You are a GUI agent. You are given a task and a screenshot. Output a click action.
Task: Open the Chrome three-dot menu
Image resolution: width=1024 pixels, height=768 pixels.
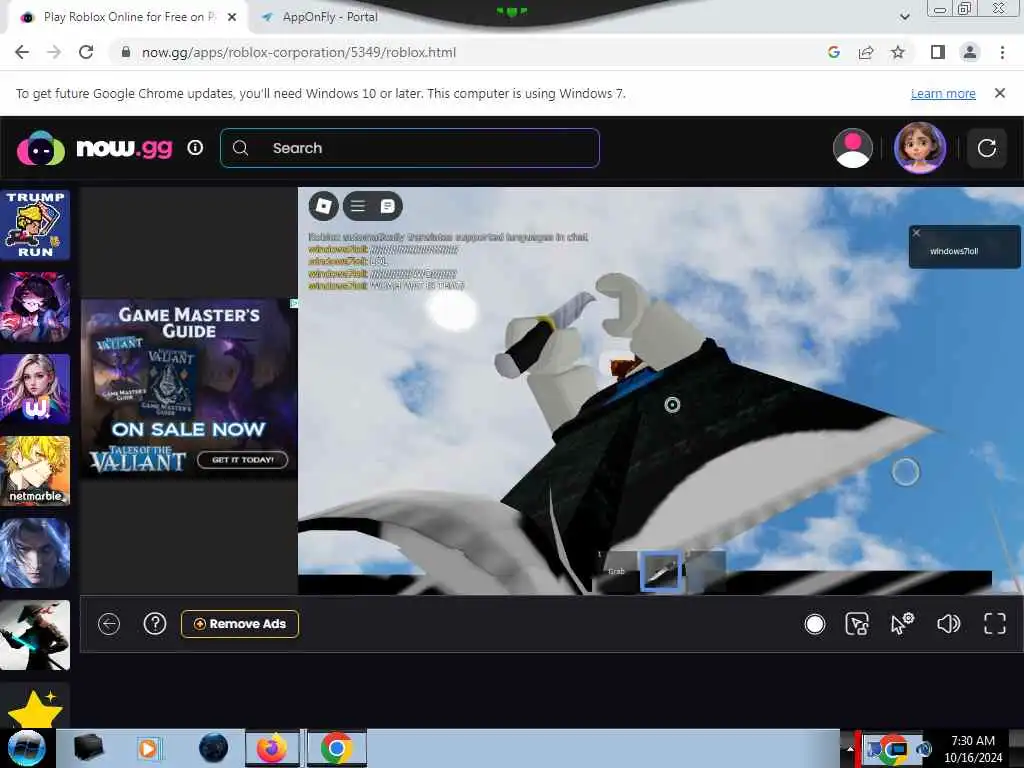pyautogui.click(x=1002, y=52)
